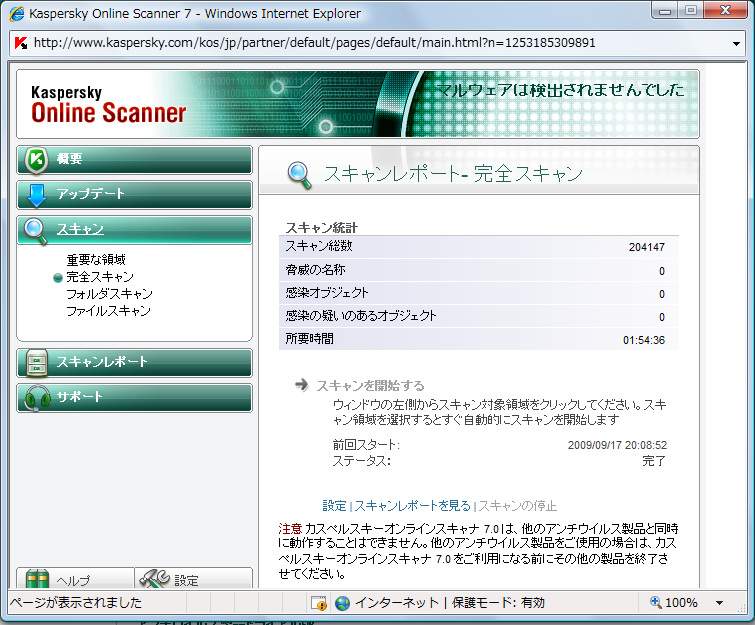
Task: Click the magnifier icon on スキャン menu
Action: 36,231
